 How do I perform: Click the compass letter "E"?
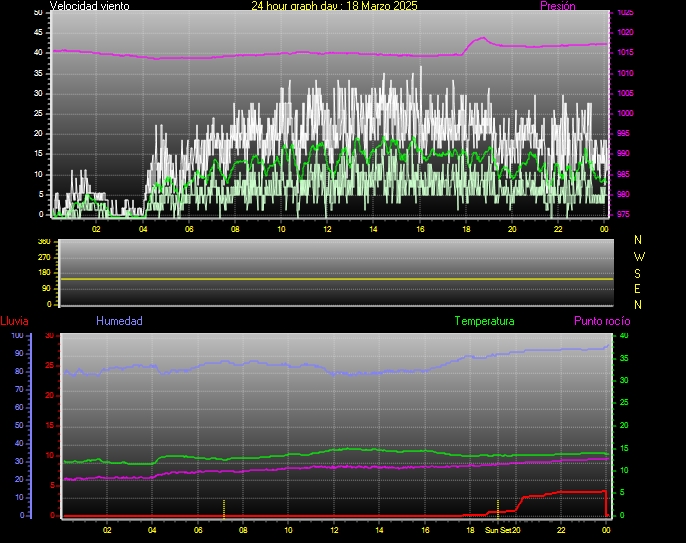point(637,289)
